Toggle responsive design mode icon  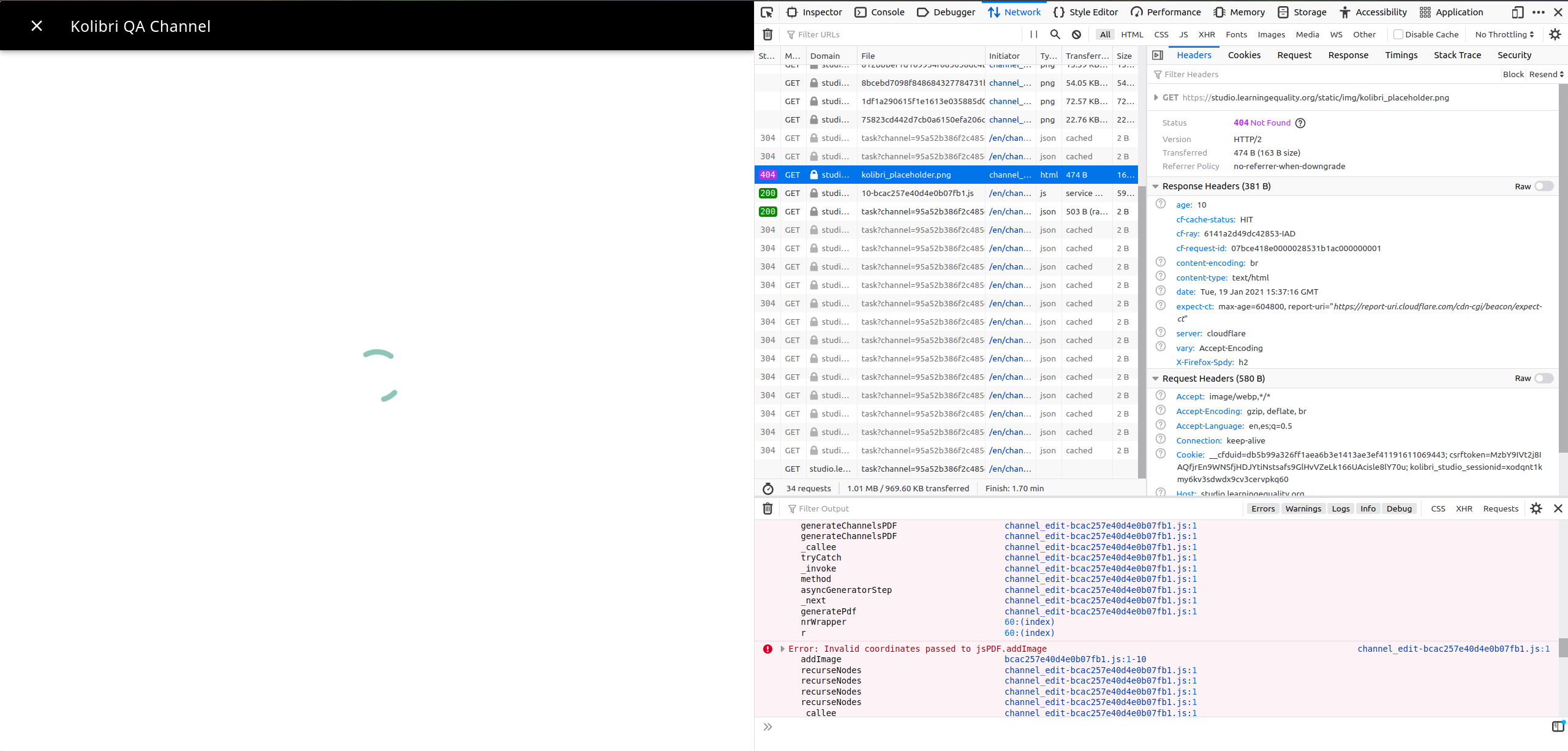pos(1518,12)
